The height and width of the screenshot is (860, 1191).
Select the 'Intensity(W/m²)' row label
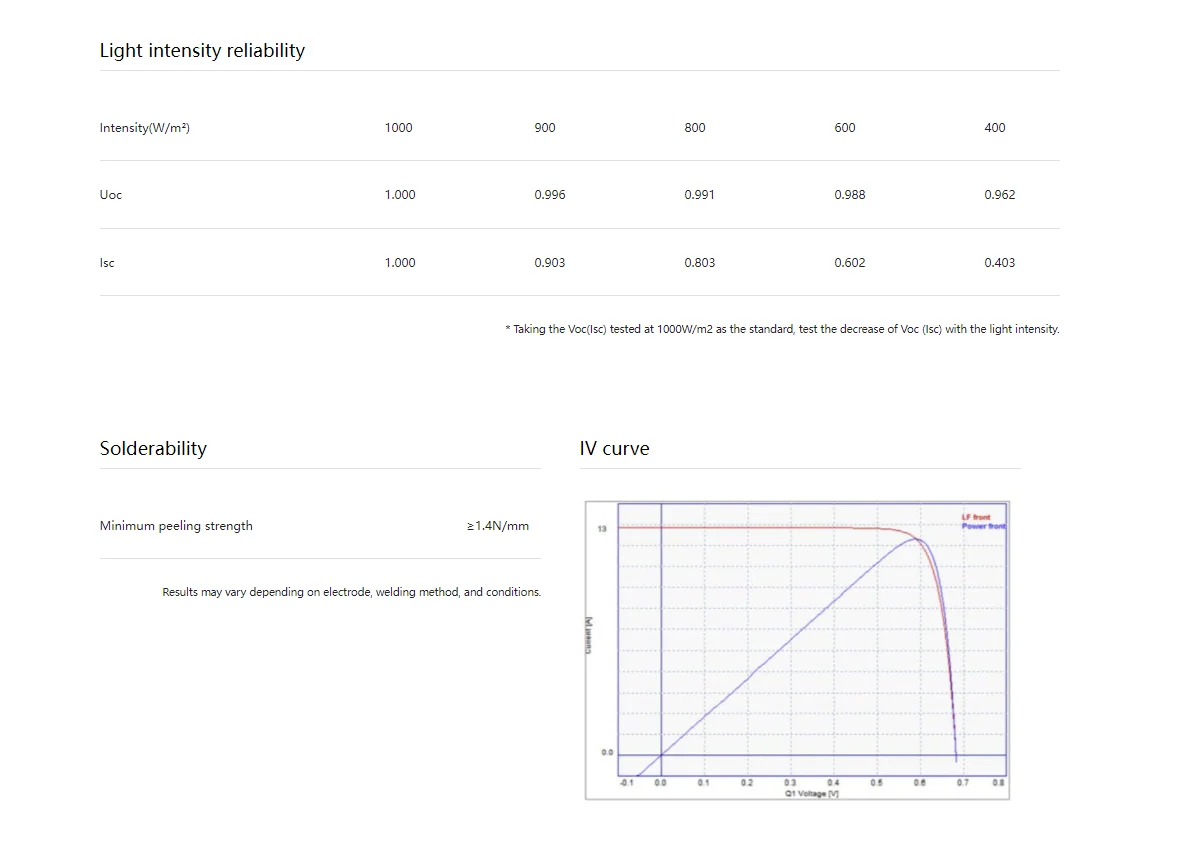point(145,128)
